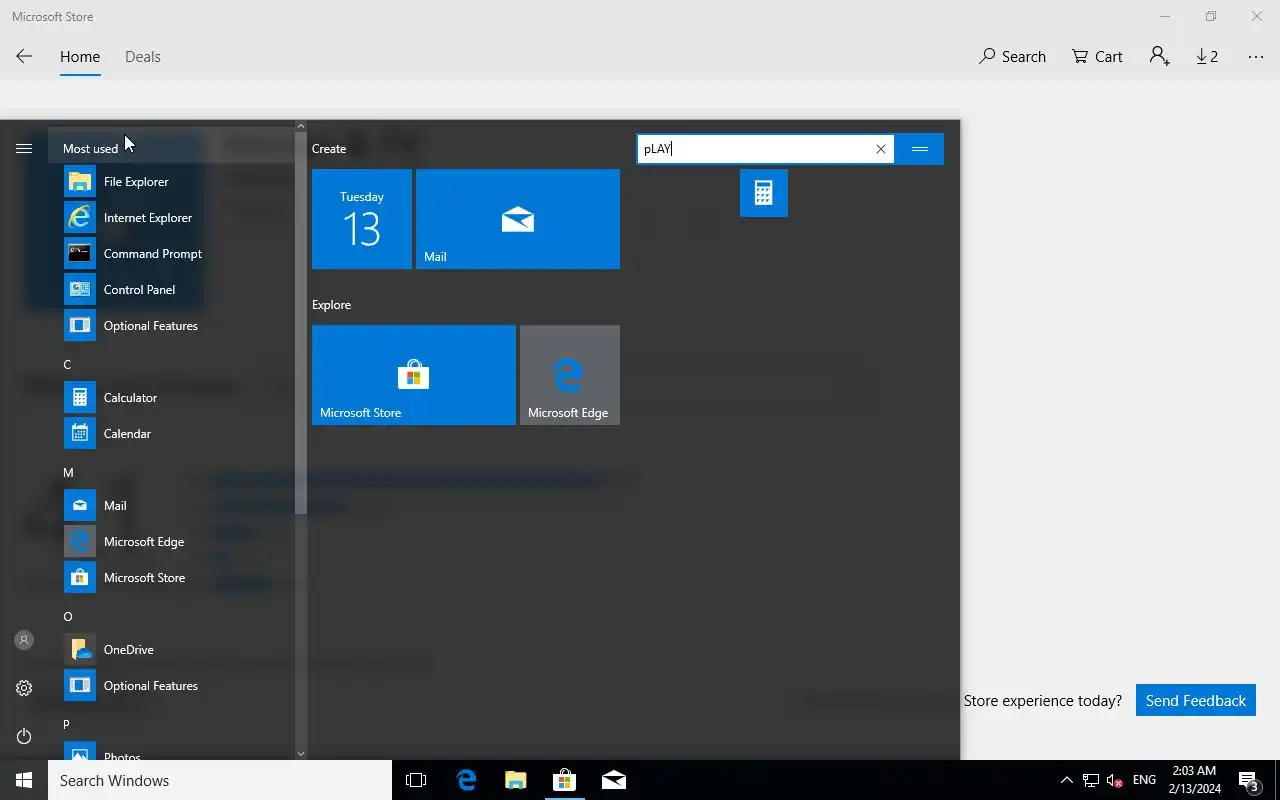Viewport: 1280px width, 800px height.
Task: Open the user account icon in Start
Action: [24, 640]
